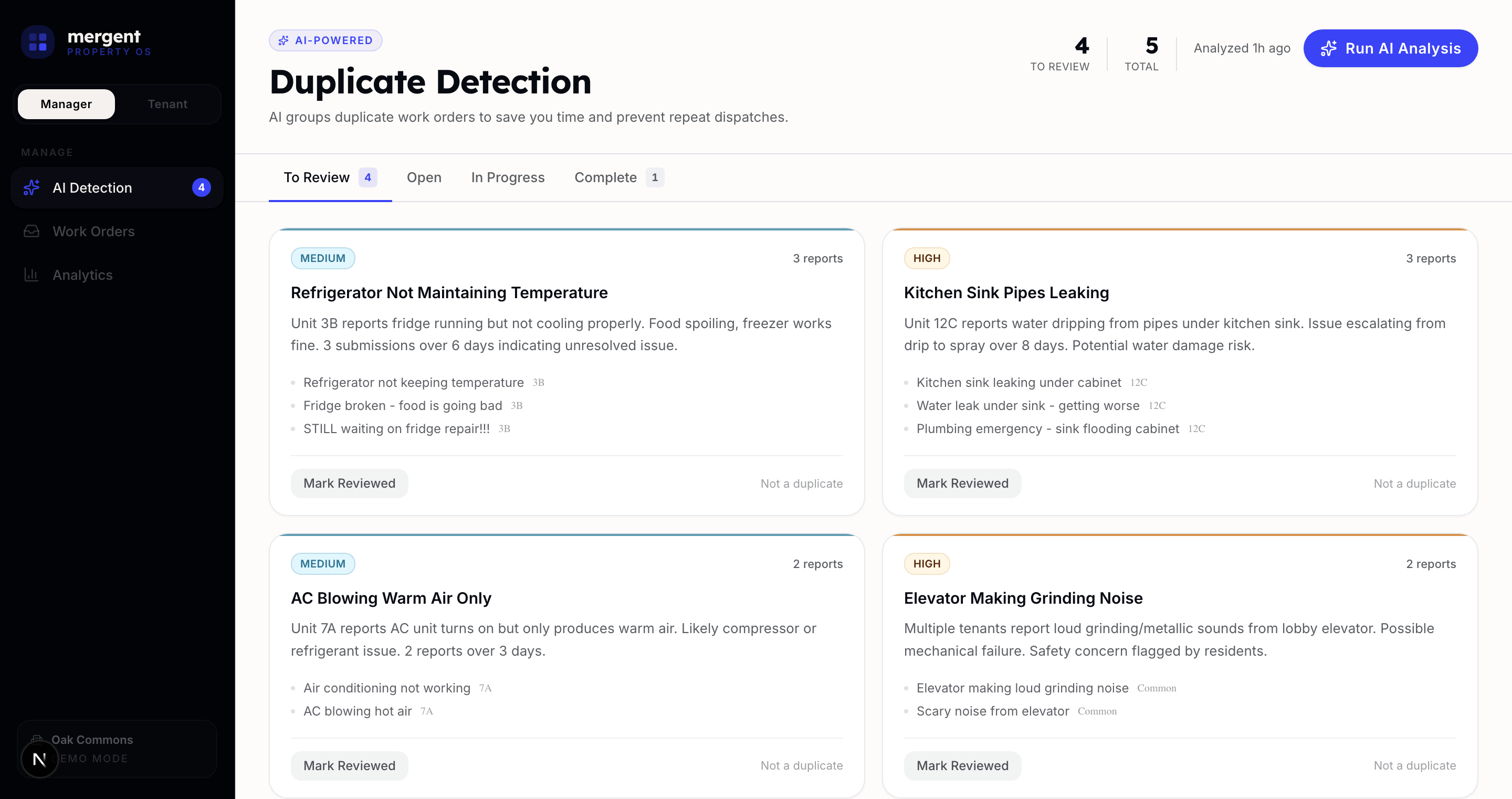Click 'Water leak under sink - getting worse'
The image size is (1512, 799).
(1028, 405)
